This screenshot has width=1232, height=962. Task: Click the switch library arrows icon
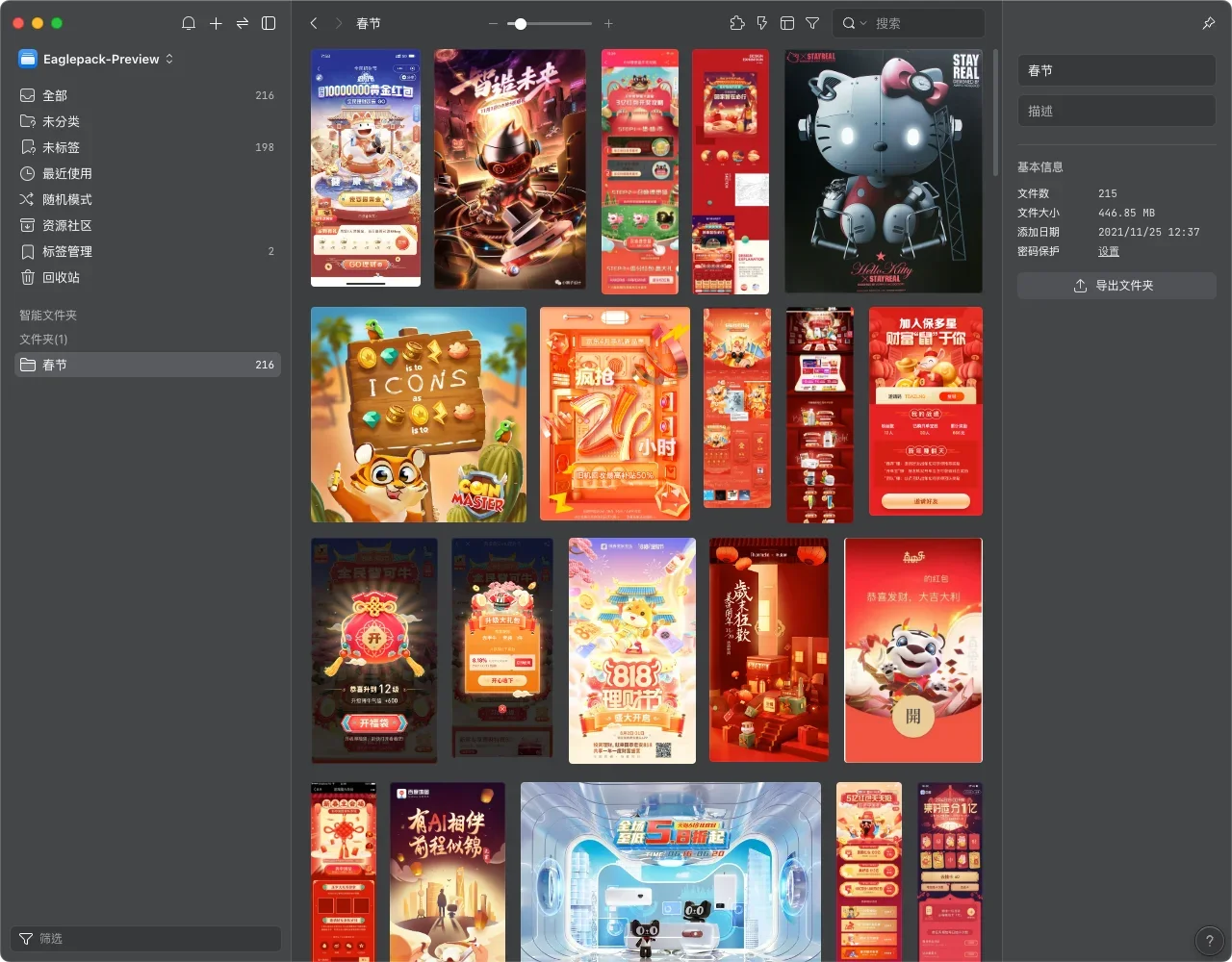click(x=243, y=23)
